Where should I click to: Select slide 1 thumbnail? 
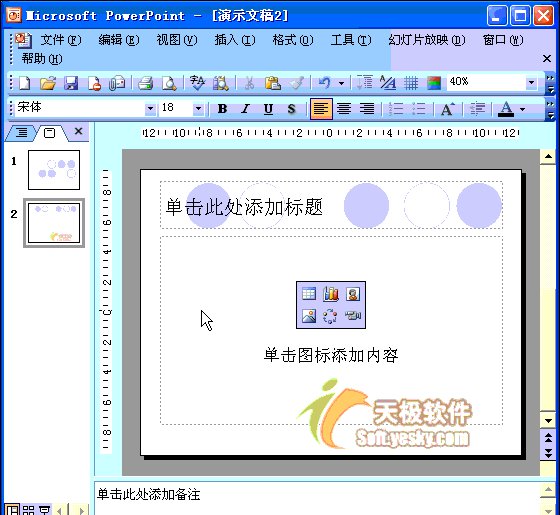[x=54, y=170]
